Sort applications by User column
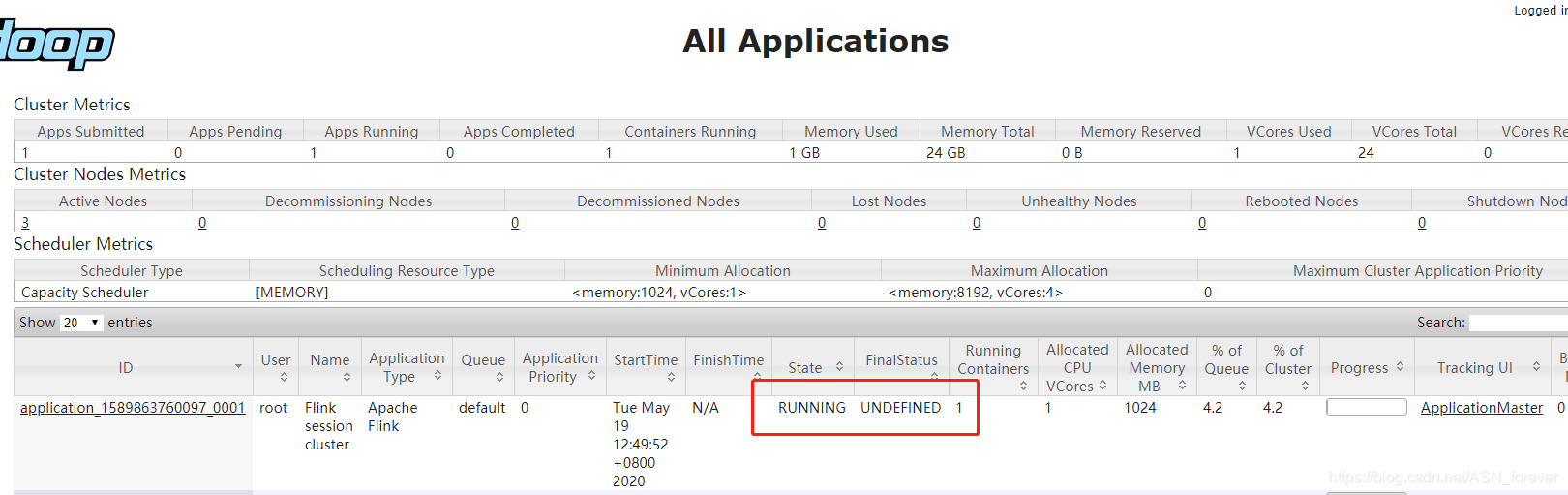Viewport: 1568px width, 495px height. click(x=276, y=367)
